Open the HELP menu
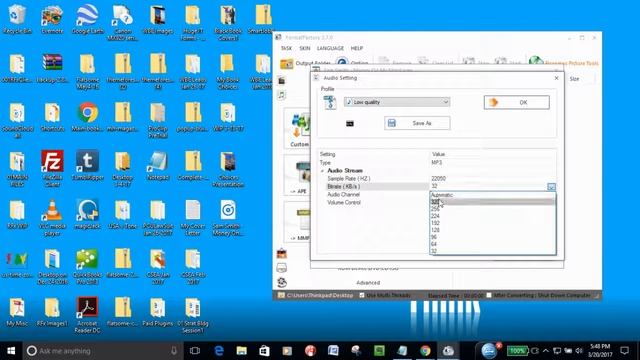 [x=357, y=48]
